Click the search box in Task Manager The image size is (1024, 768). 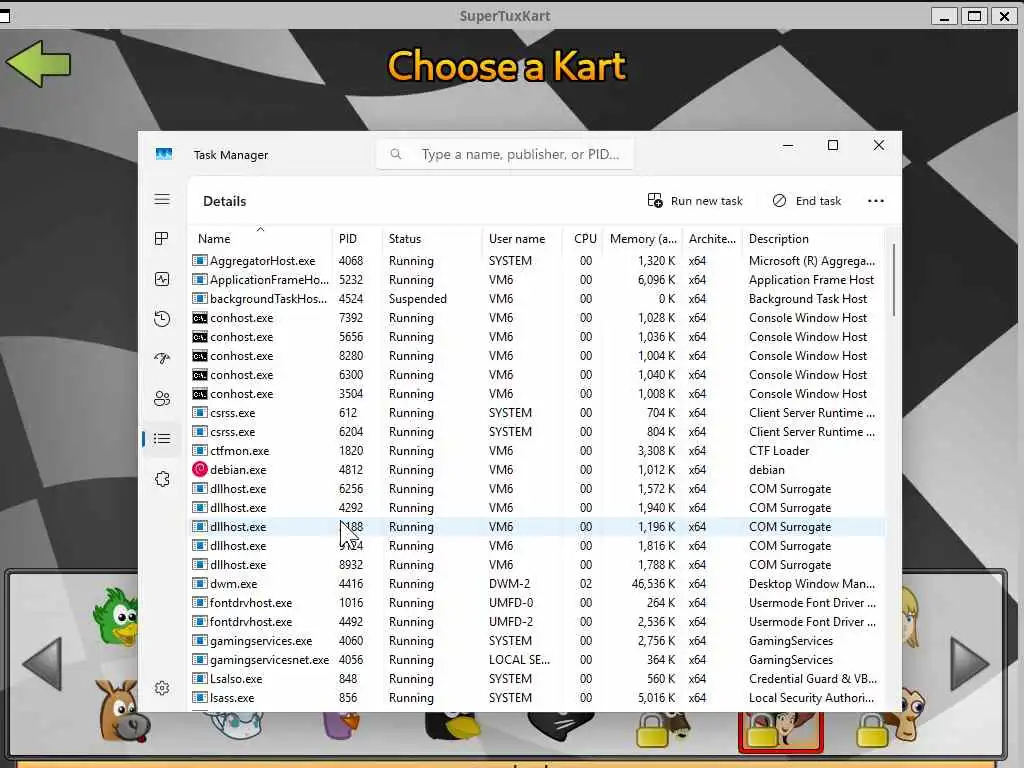click(x=505, y=154)
